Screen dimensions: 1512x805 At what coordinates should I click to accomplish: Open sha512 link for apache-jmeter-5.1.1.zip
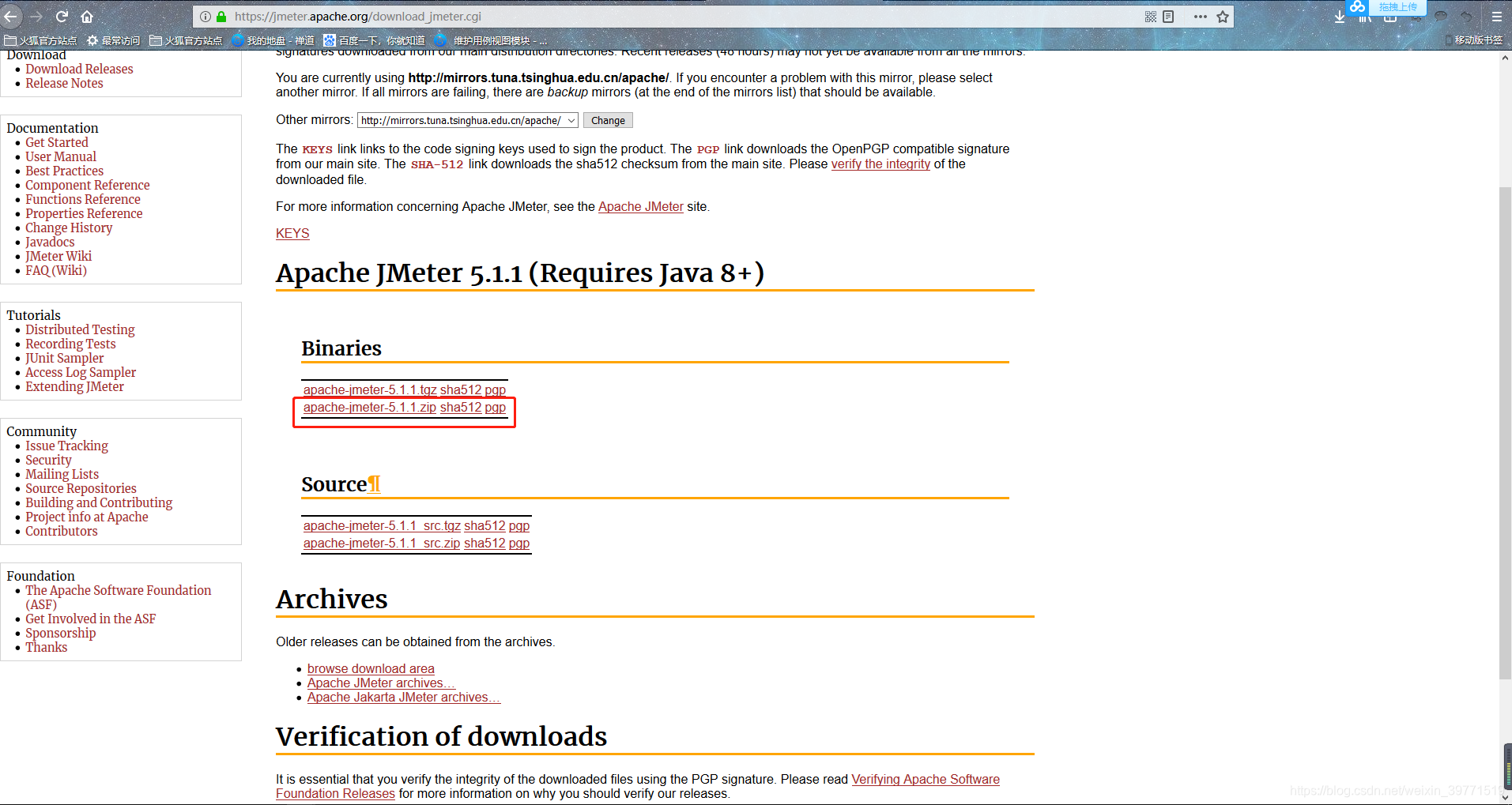461,408
